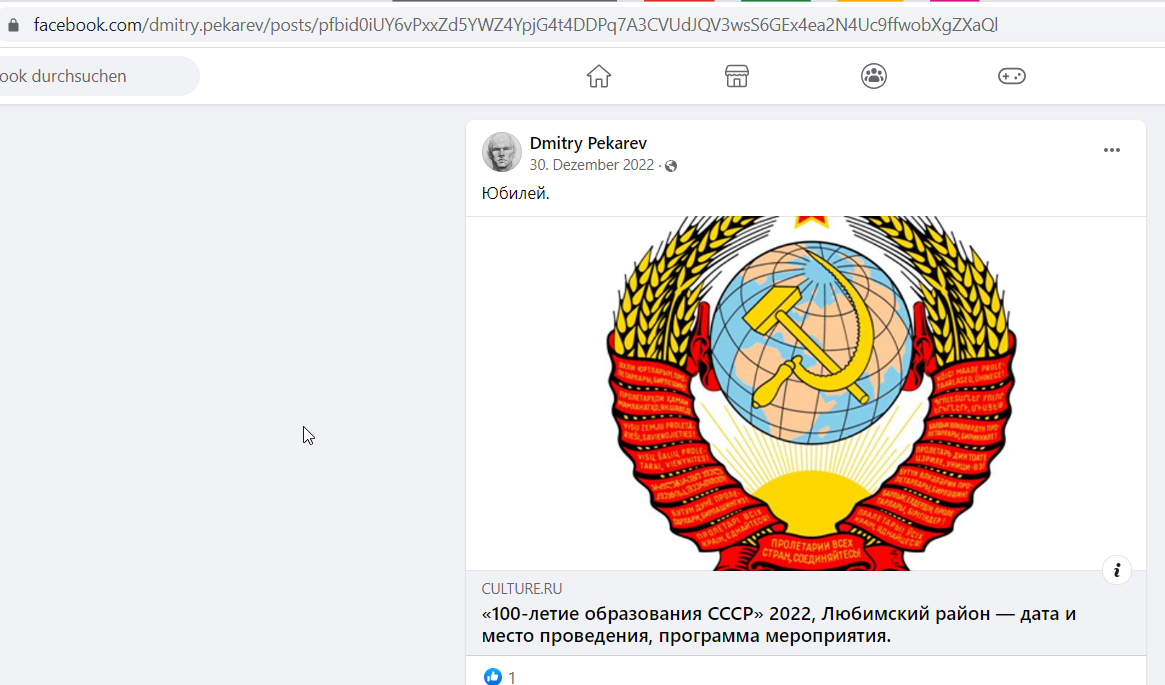Open the Dmitry Pekarev profile name link
This screenshot has width=1165, height=685.
(588, 143)
